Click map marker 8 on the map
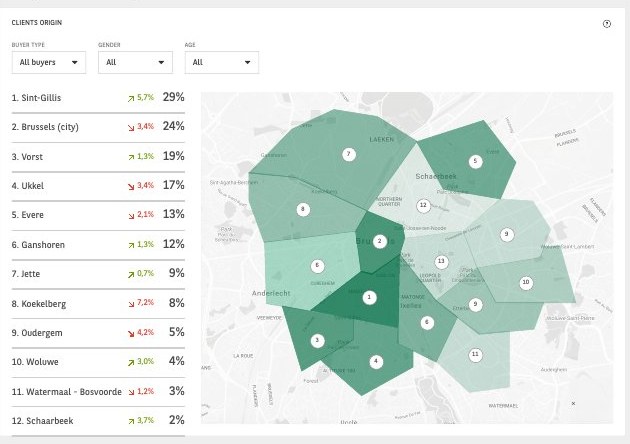 click(x=303, y=209)
